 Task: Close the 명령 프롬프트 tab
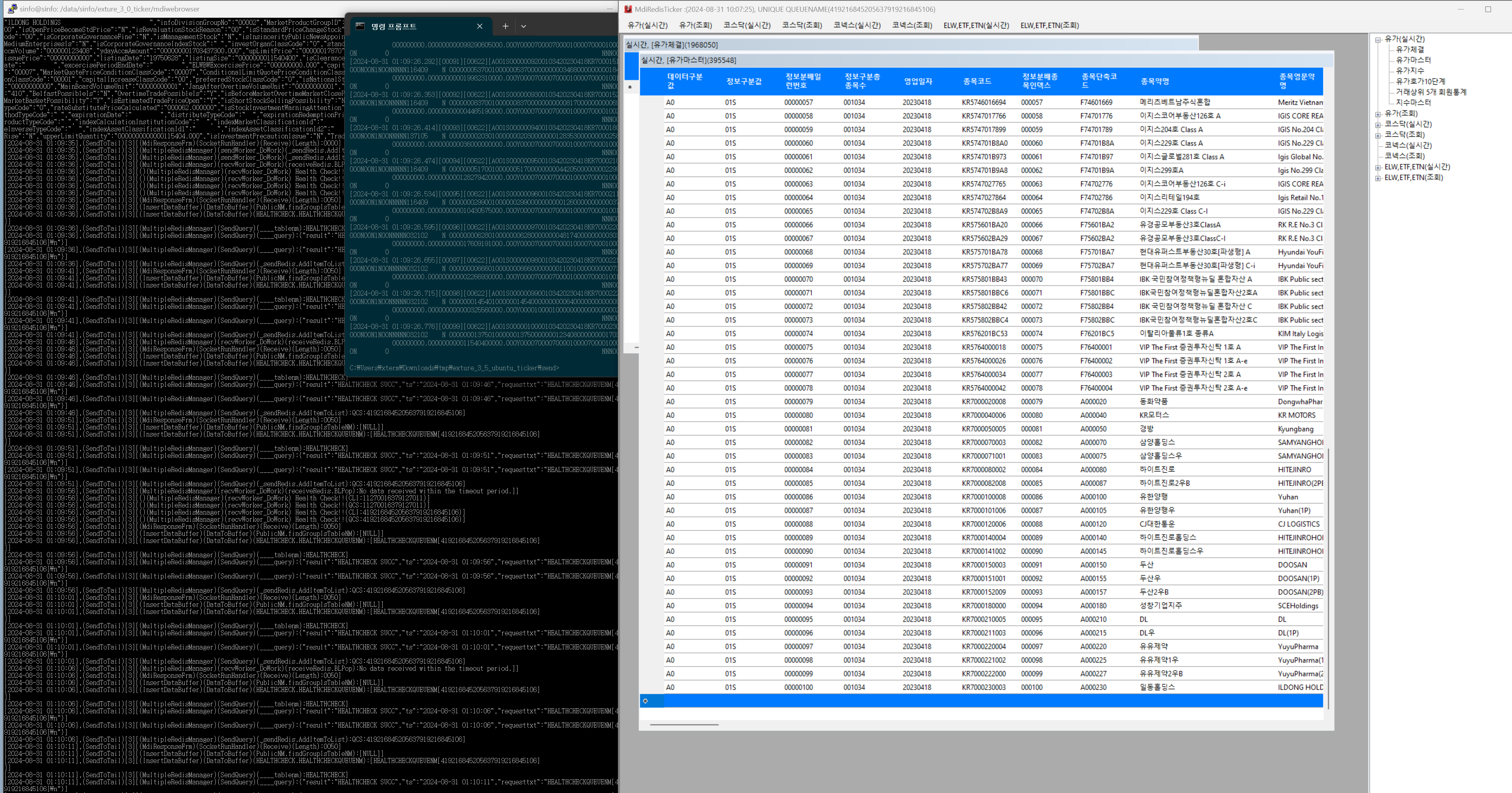tap(479, 26)
